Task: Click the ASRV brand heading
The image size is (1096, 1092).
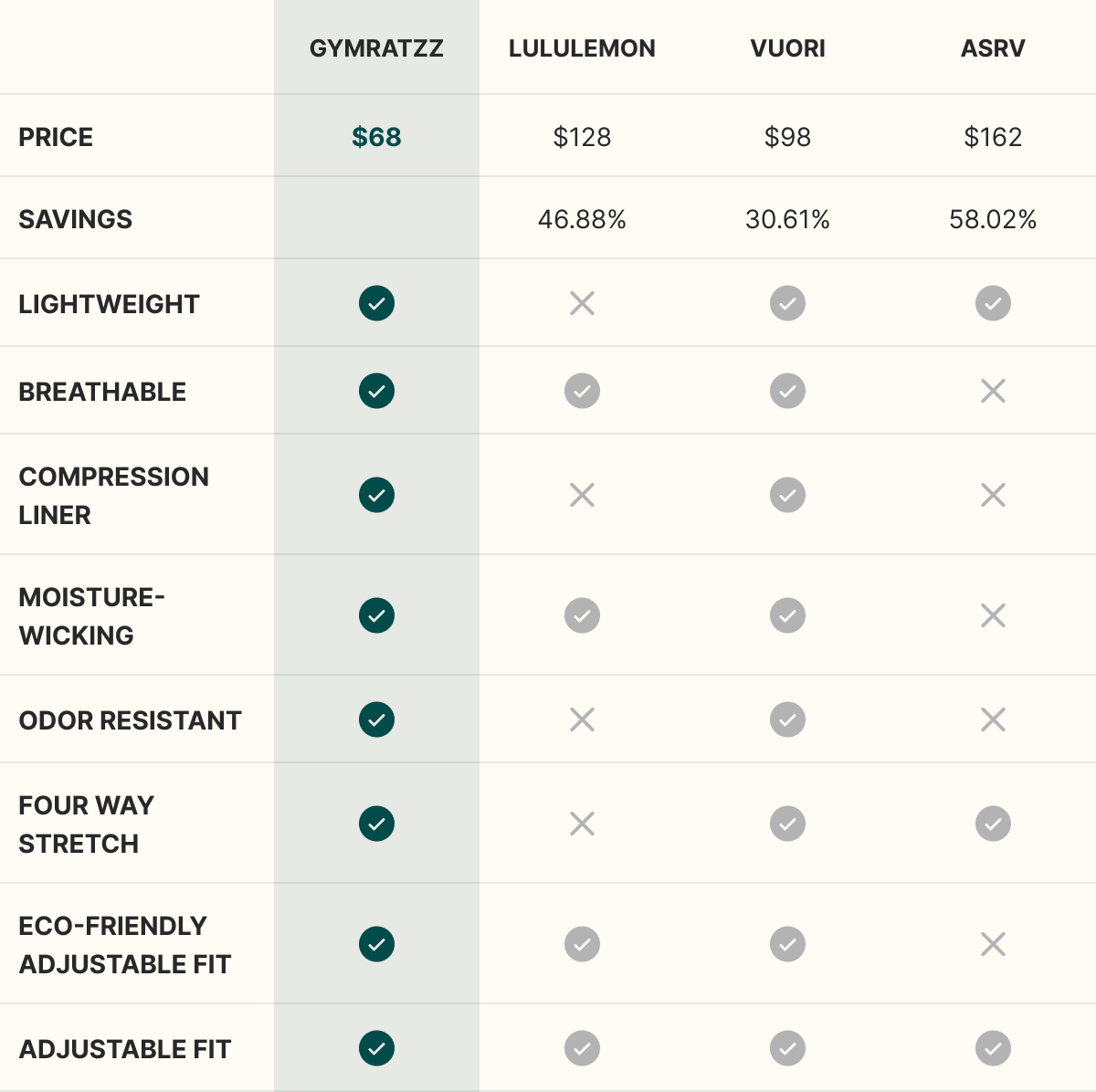Action: point(993,48)
